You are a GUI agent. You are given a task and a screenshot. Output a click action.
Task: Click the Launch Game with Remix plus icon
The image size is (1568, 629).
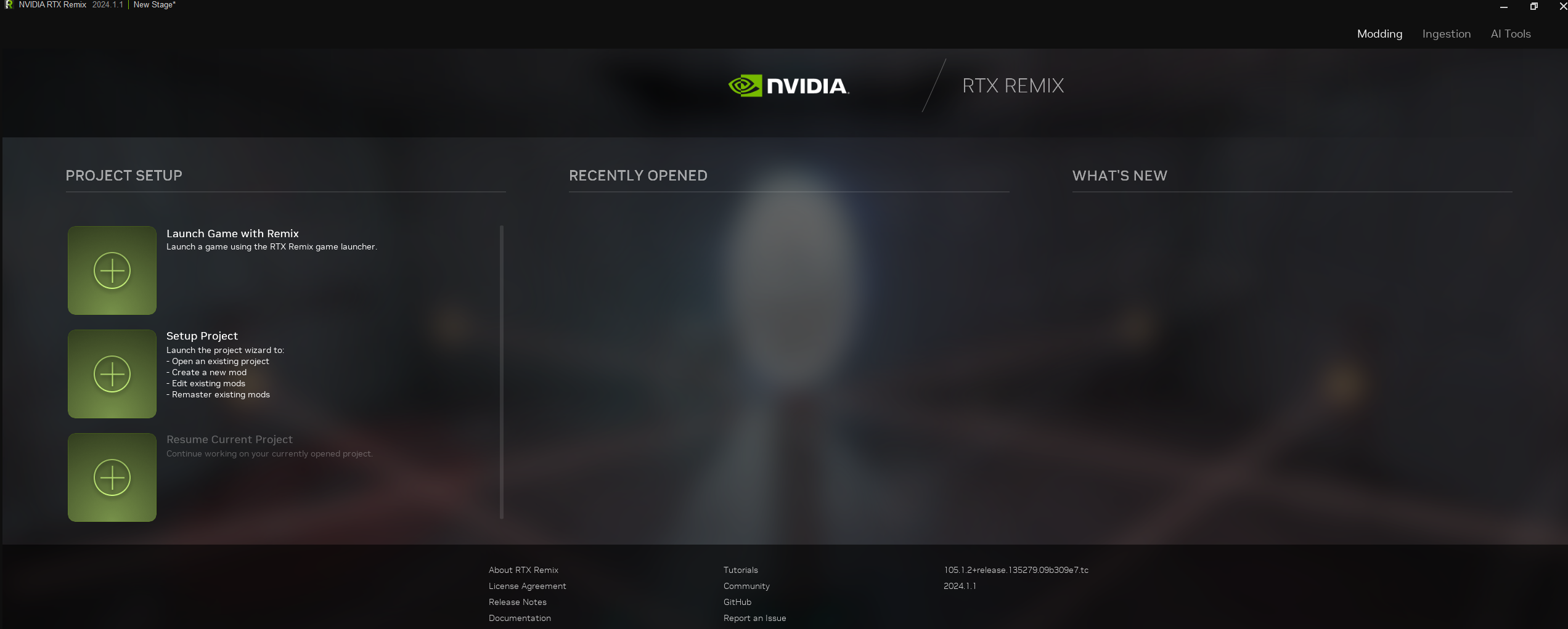(x=112, y=270)
